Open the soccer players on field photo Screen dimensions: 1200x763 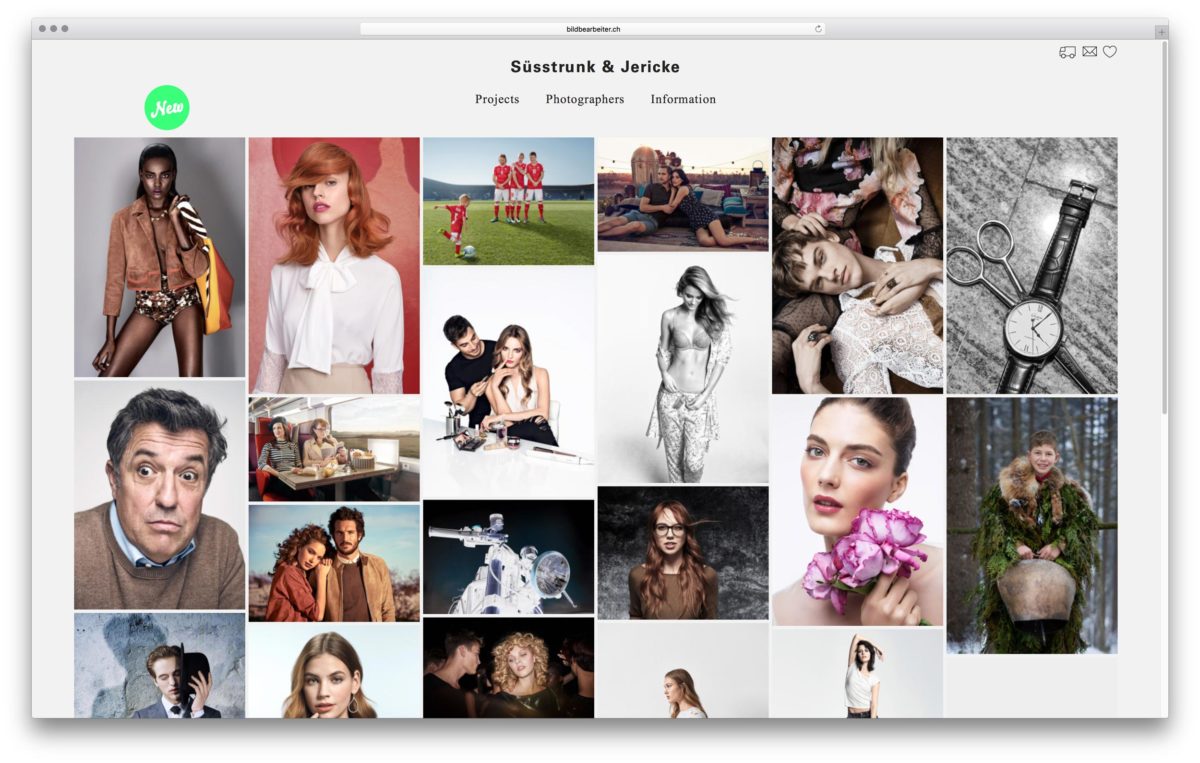tap(508, 201)
